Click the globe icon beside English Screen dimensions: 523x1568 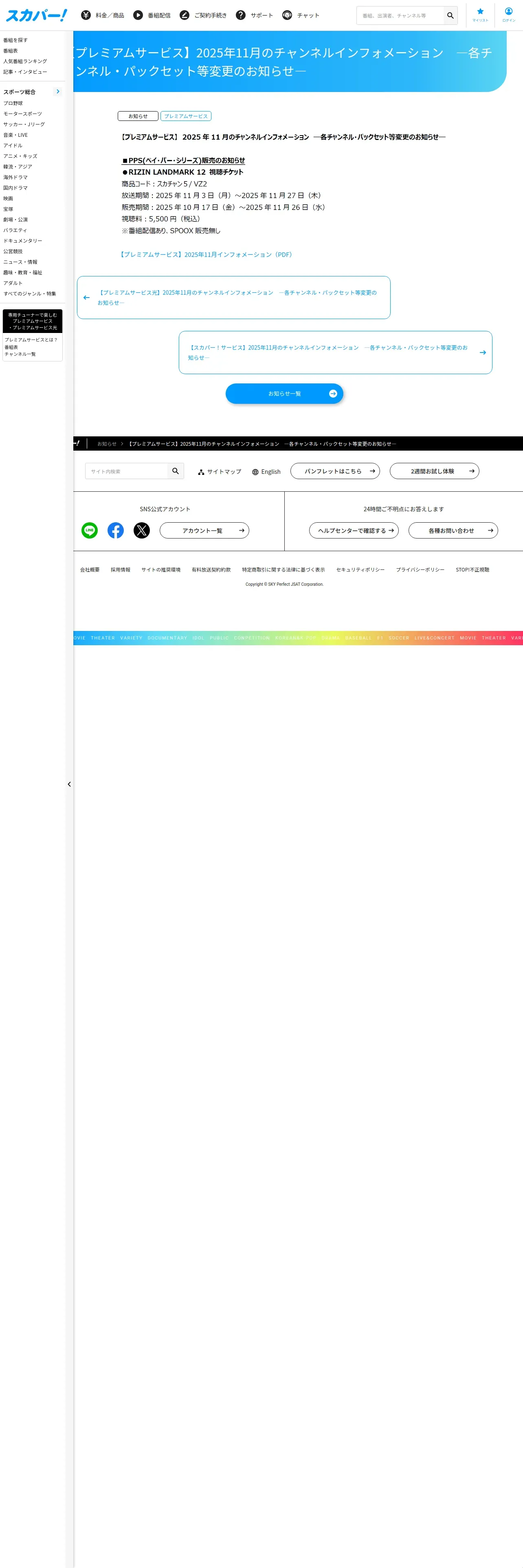[255, 472]
